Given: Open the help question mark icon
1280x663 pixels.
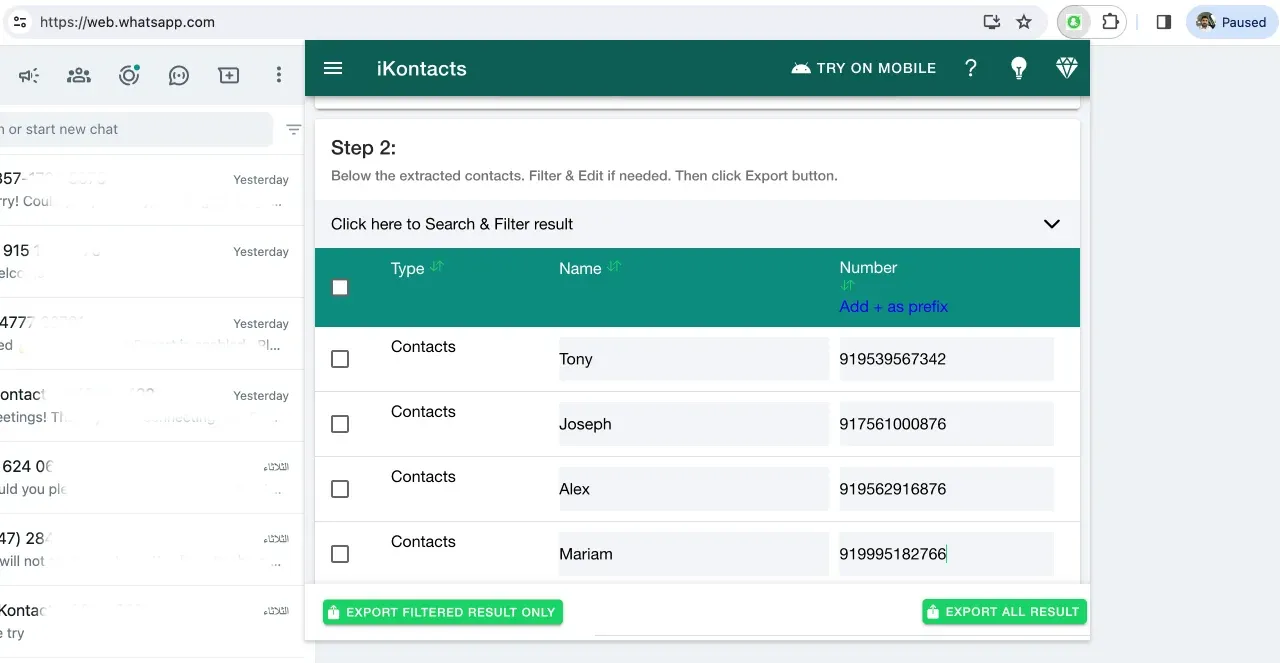Looking at the screenshot, I should pos(970,68).
